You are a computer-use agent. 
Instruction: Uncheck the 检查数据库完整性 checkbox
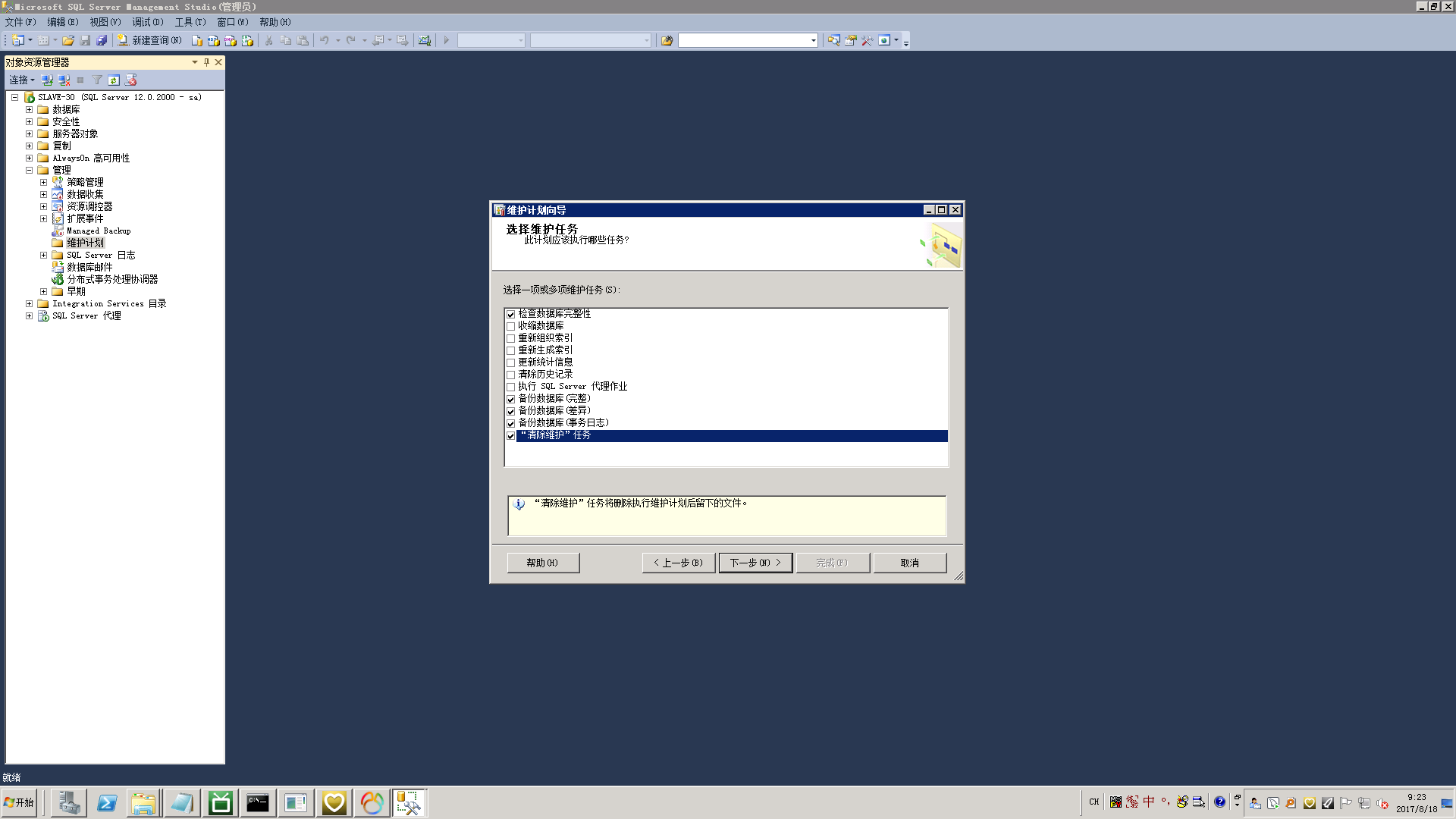511,314
